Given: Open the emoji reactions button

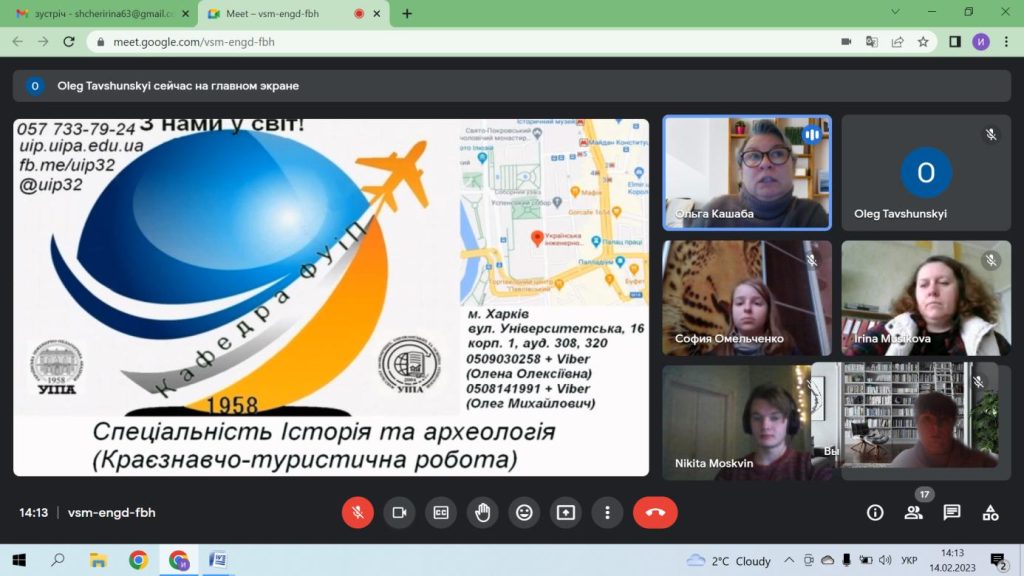Looking at the screenshot, I should point(524,513).
